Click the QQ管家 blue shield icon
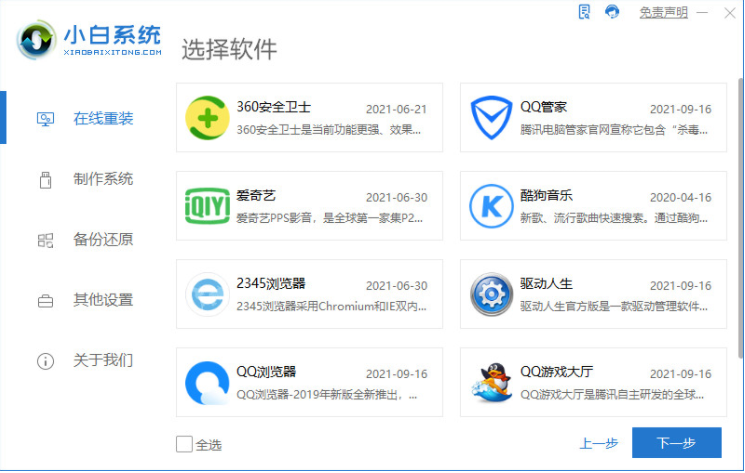 pos(491,118)
